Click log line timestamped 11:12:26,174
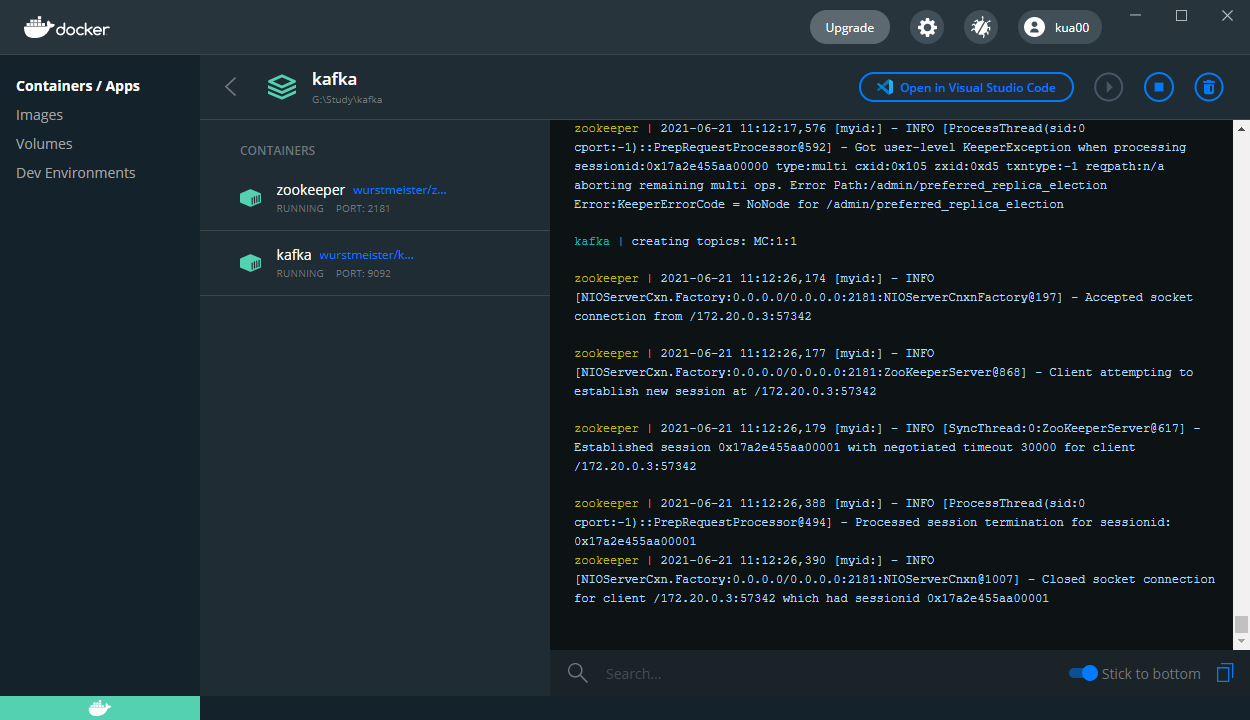The width and height of the screenshot is (1250, 720). pos(884,297)
